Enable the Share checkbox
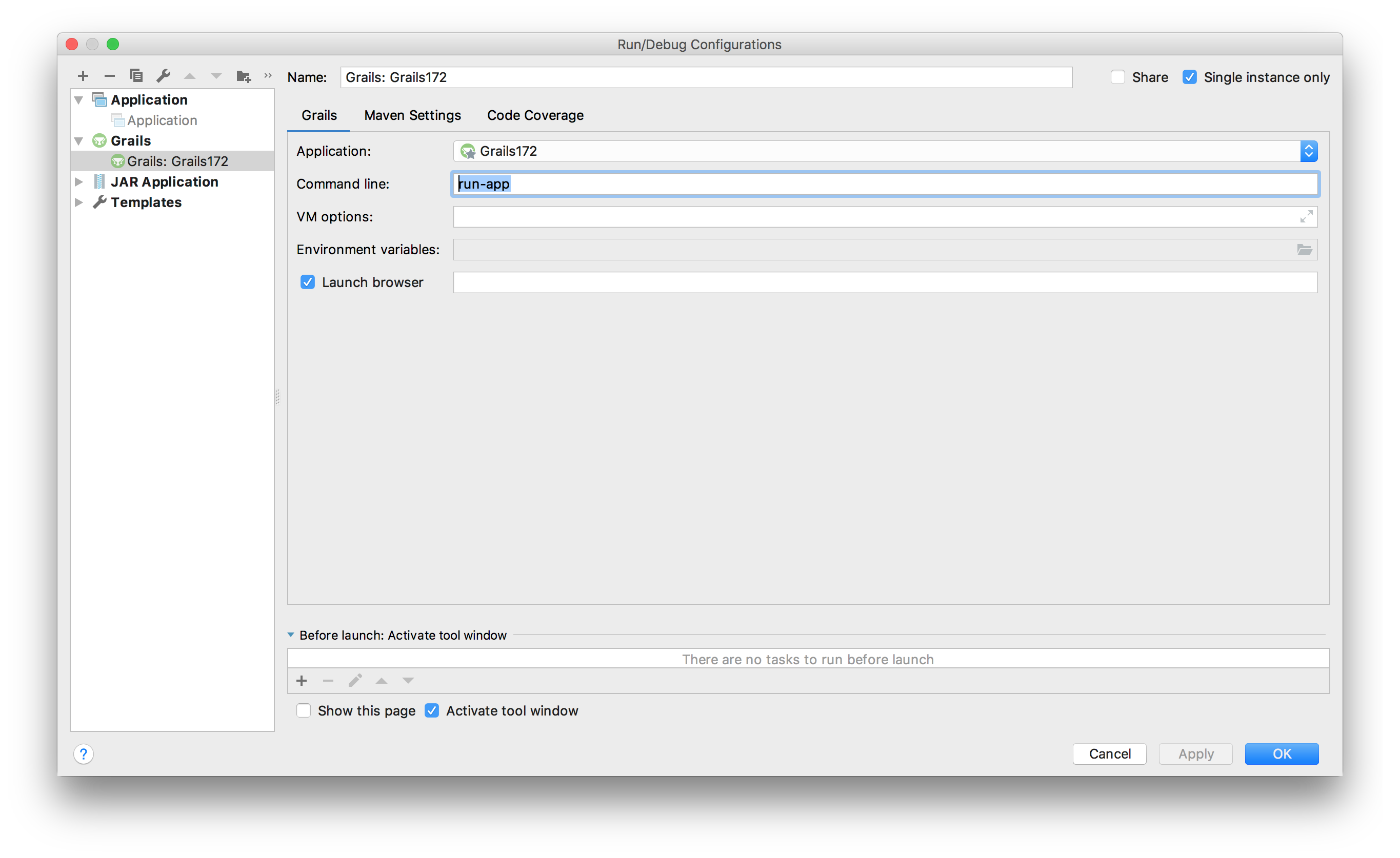Image resolution: width=1400 pixels, height=858 pixels. [x=1117, y=77]
